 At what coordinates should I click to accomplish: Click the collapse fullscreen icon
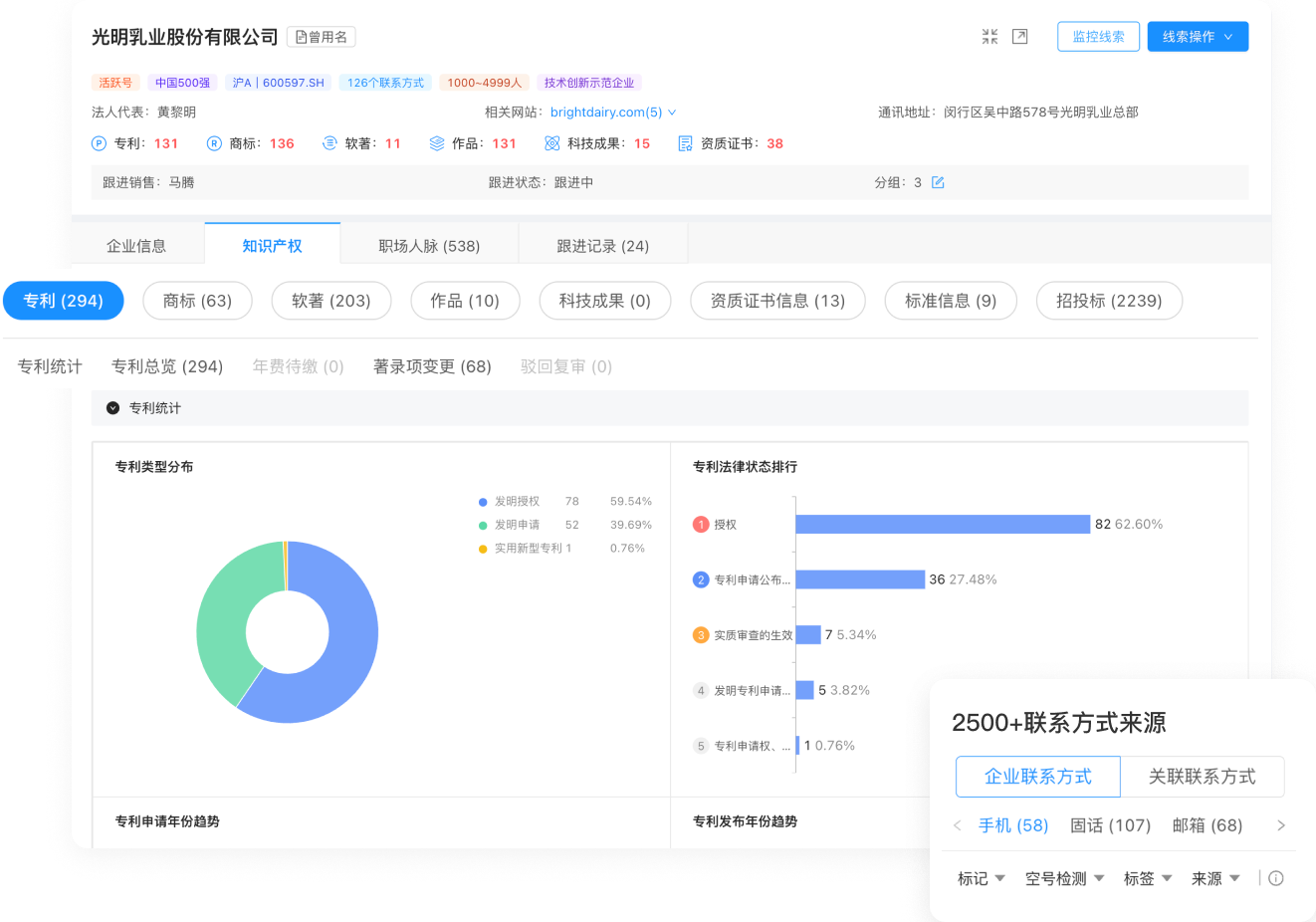[x=989, y=37]
